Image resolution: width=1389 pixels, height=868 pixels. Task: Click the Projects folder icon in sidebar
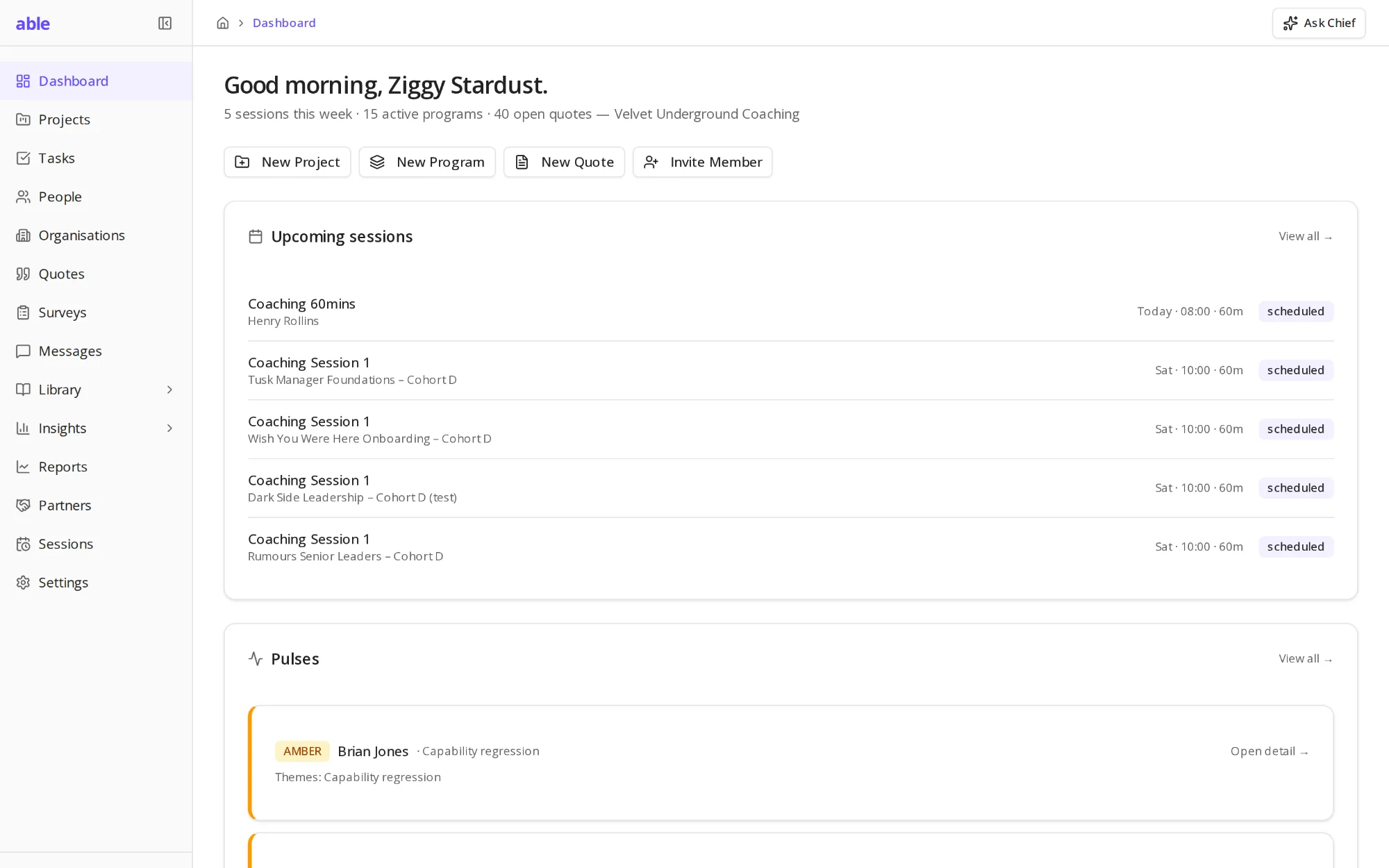click(x=23, y=119)
